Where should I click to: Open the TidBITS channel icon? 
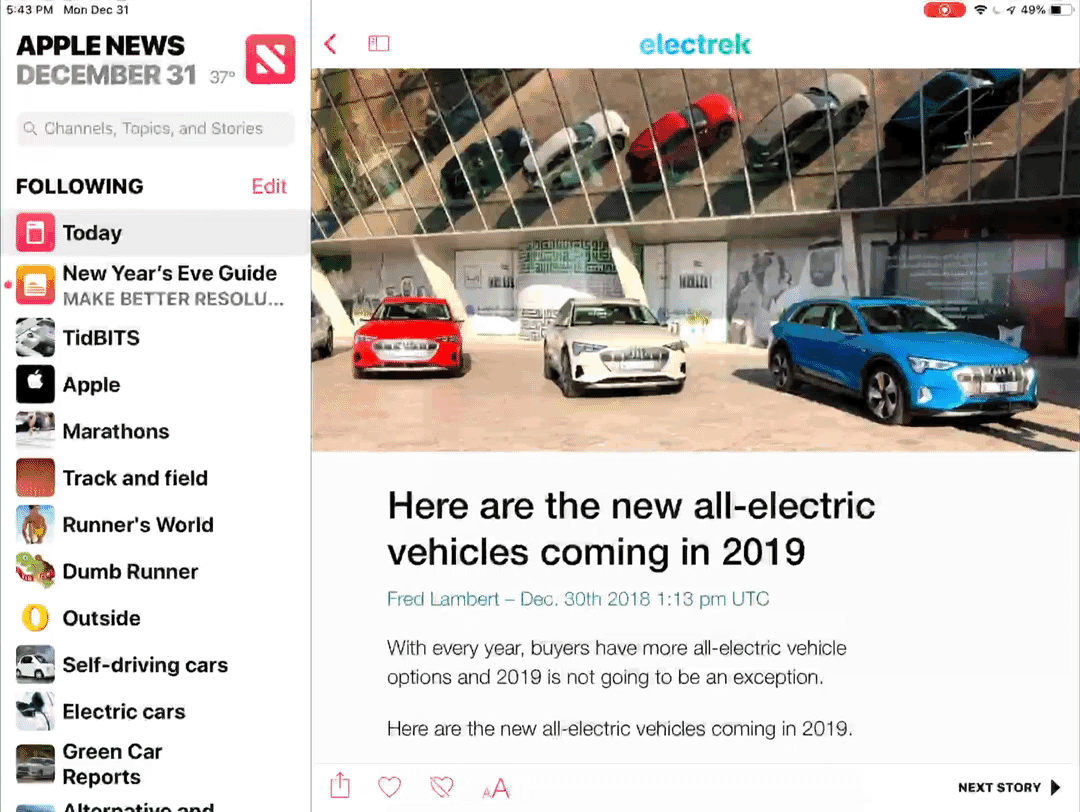pos(35,337)
